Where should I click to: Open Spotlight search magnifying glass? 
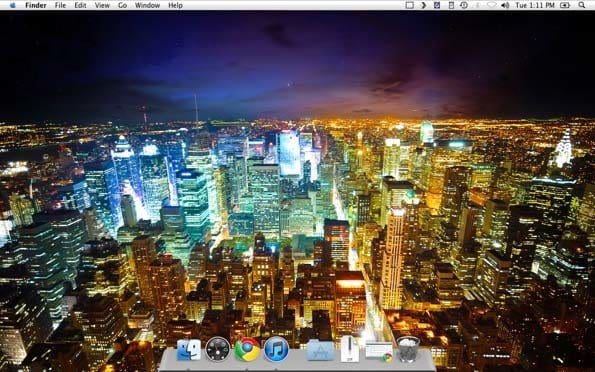click(582, 5)
